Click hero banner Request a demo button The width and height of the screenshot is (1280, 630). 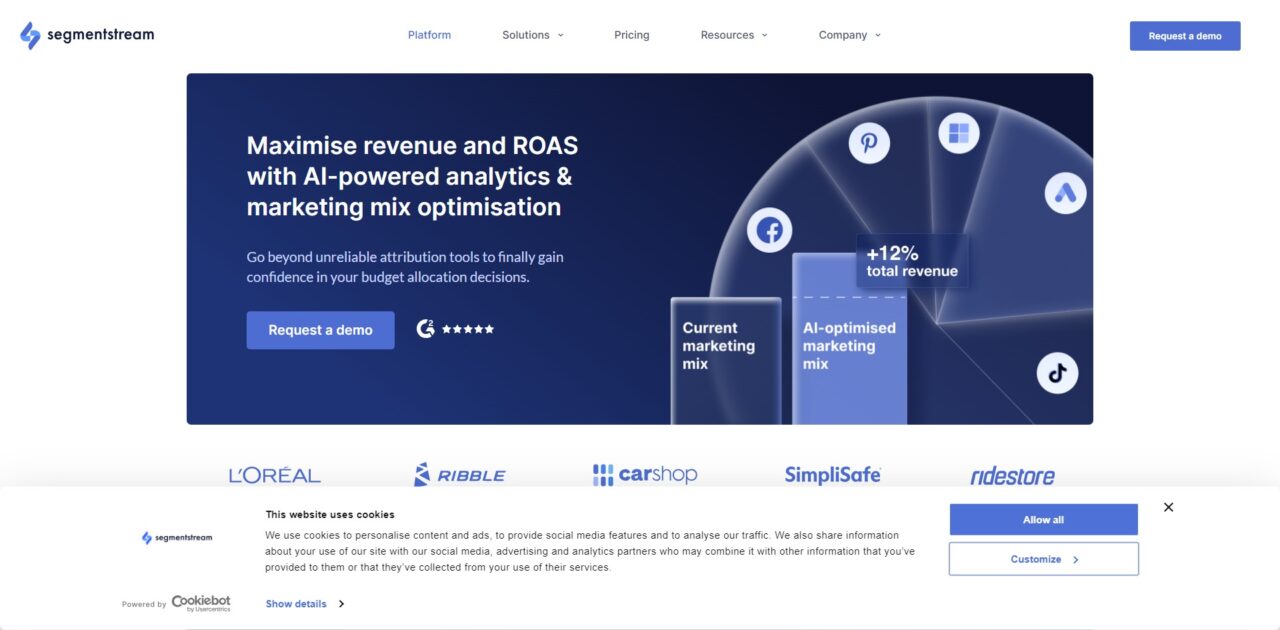tap(320, 330)
